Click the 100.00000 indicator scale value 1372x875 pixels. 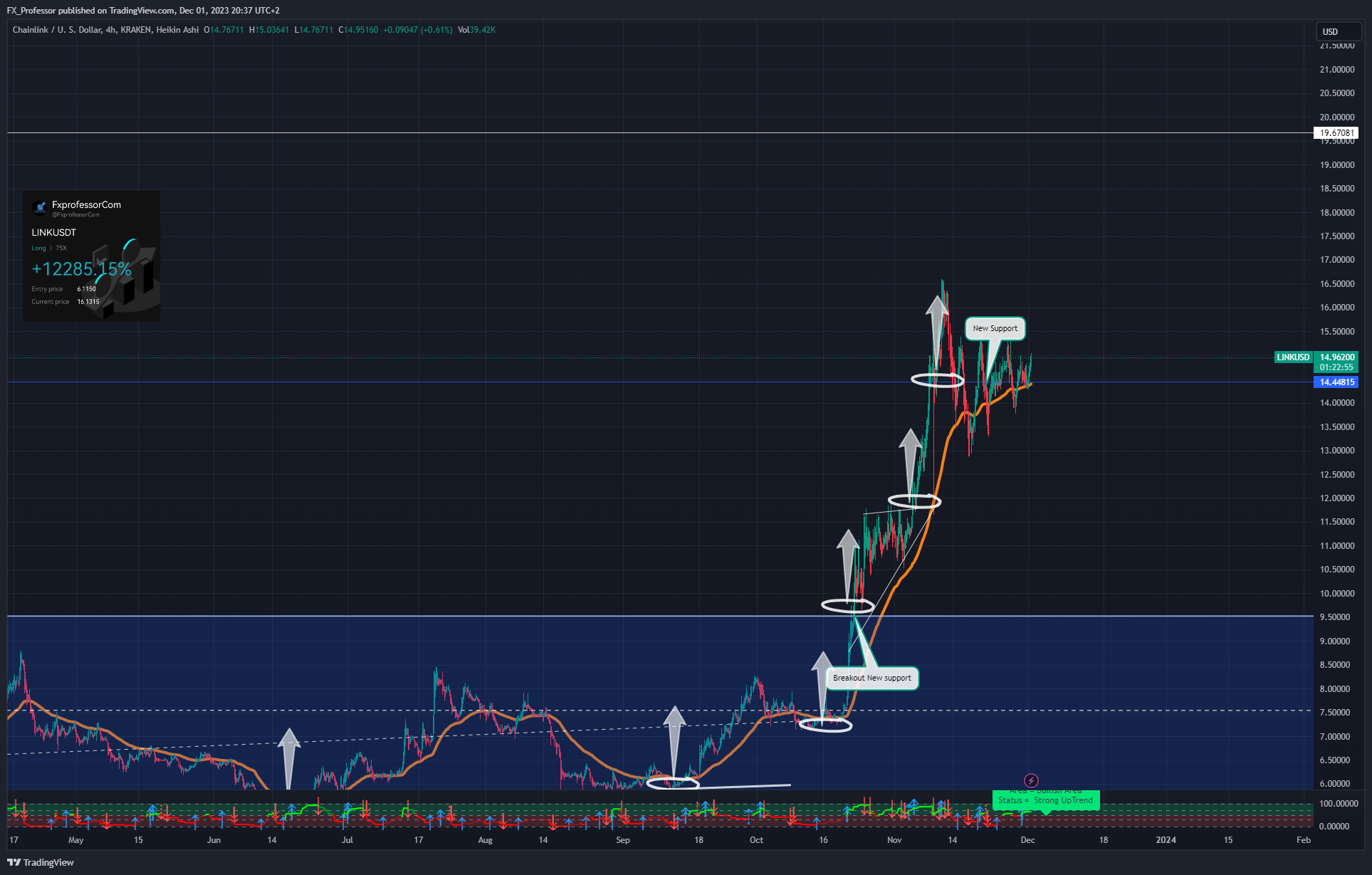(1339, 804)
